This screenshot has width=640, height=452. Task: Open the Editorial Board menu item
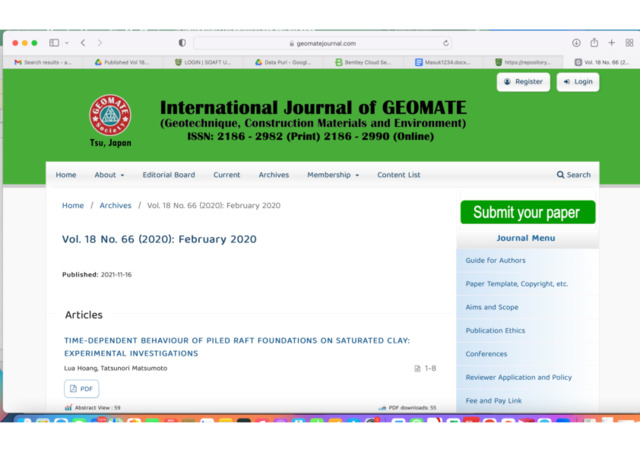[169, 175]
